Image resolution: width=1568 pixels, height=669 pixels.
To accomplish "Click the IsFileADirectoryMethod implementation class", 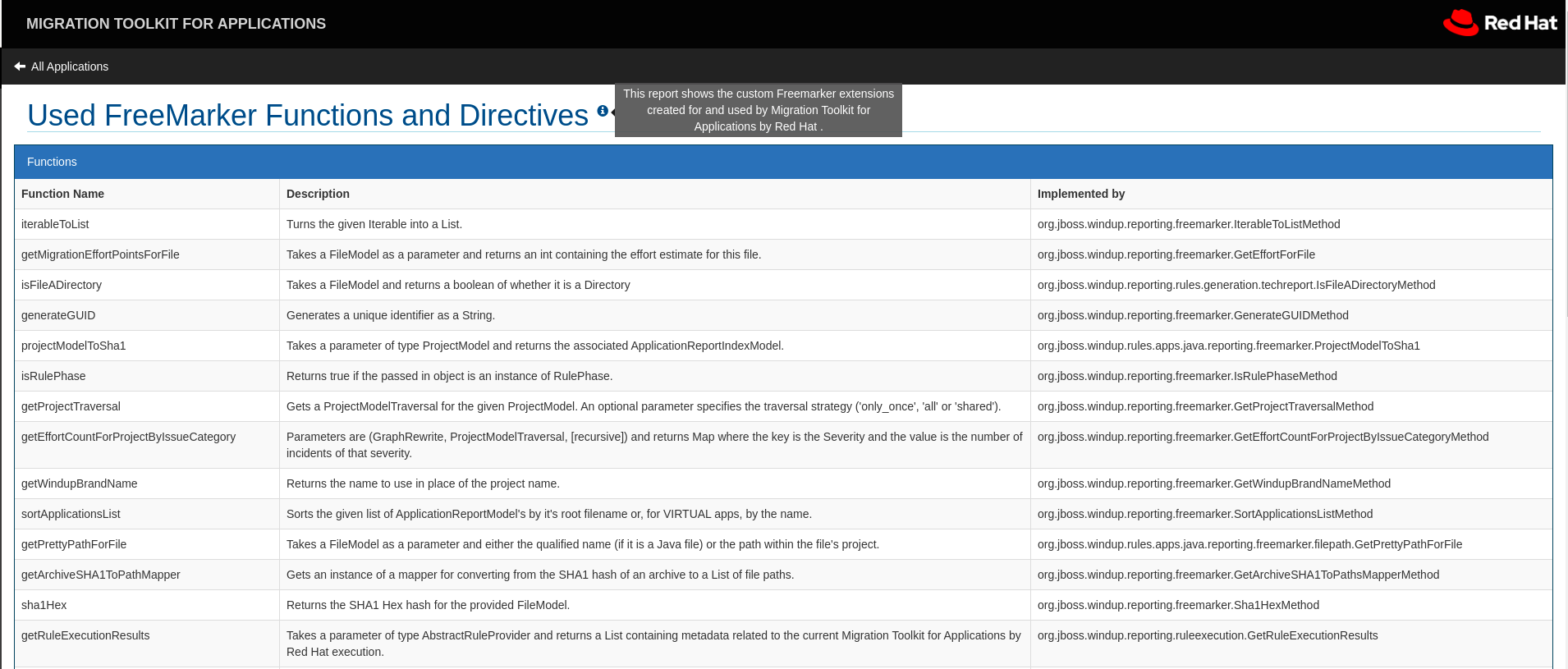I will [x=1236, y=285].
